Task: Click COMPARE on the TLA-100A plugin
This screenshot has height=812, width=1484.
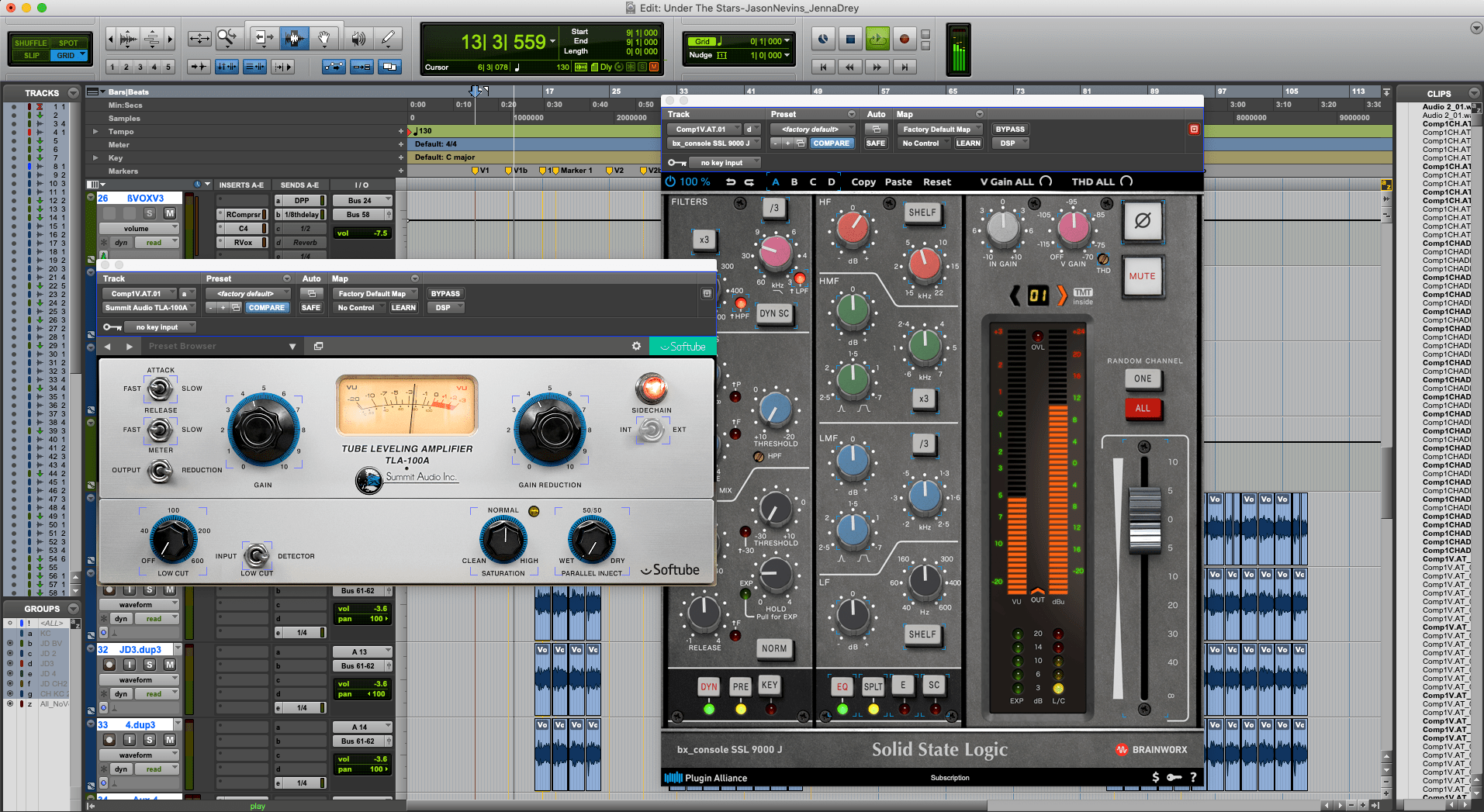Action: click(x=267, y=307)
